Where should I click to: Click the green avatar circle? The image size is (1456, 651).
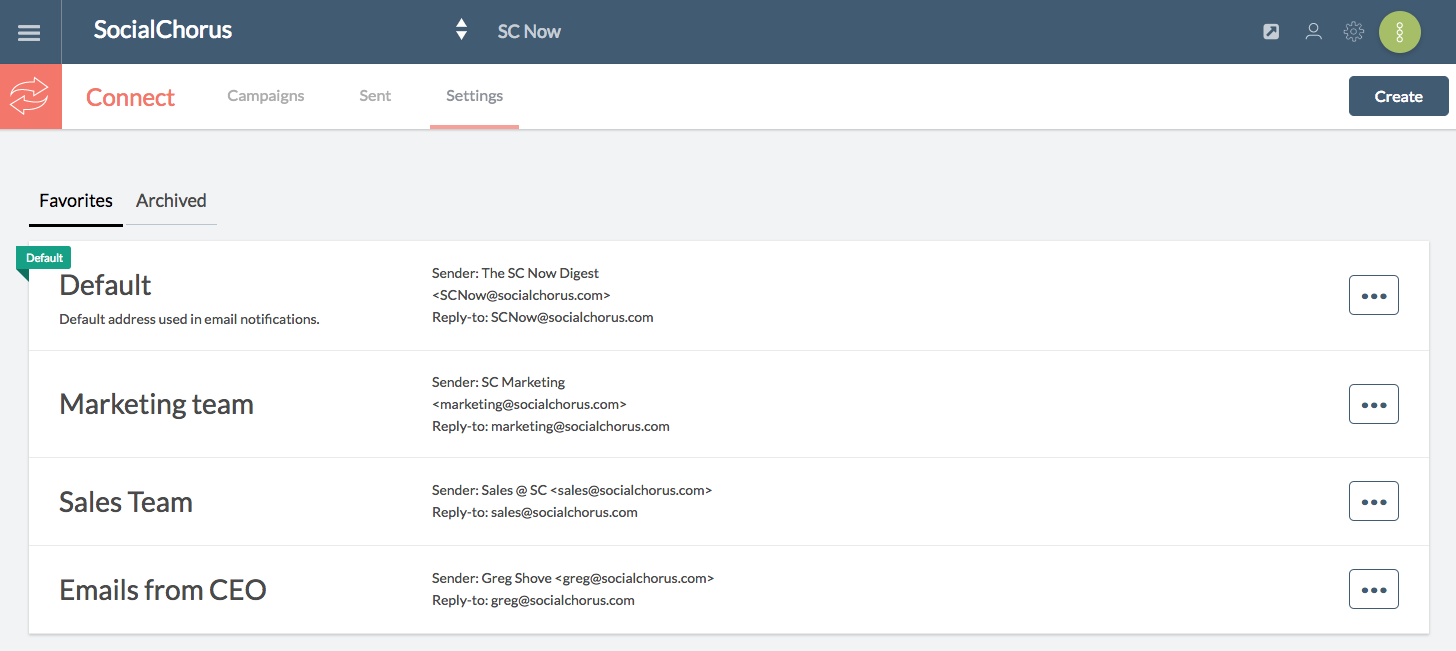[1400, 32]
